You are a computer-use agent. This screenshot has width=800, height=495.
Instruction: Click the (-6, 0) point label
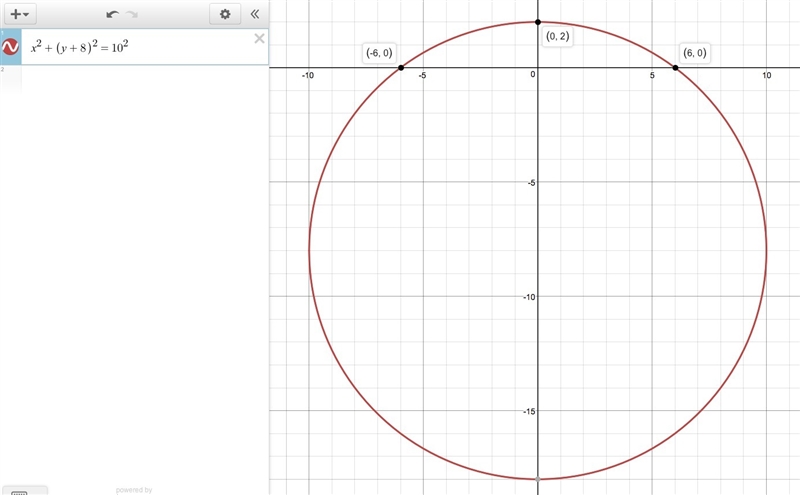(379, 53)
